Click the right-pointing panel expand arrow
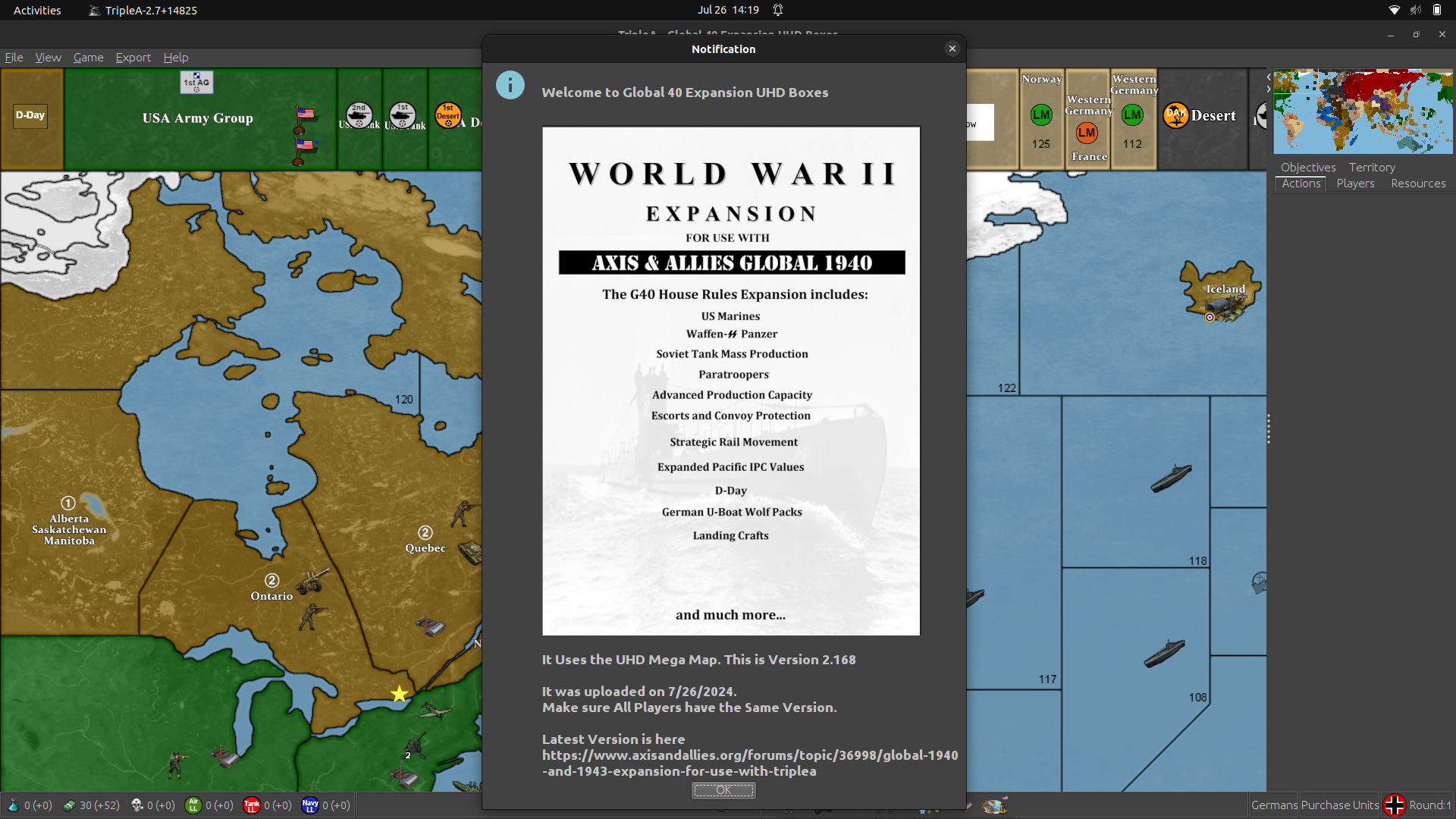Image resolution: width=1456 pixels, height=819 pixels. click(x=1268, y=89)
